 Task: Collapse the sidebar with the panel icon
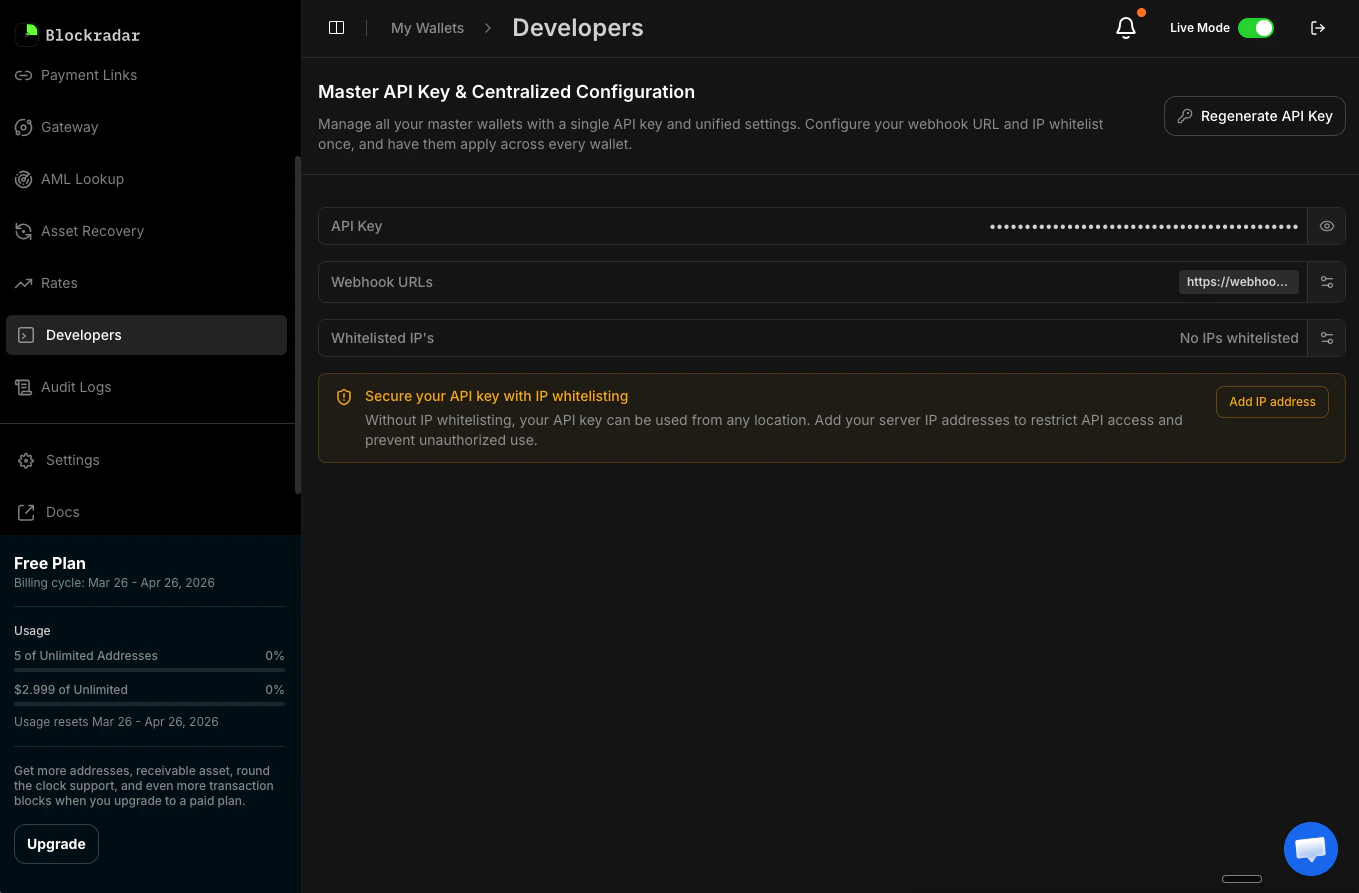[336, 27]
